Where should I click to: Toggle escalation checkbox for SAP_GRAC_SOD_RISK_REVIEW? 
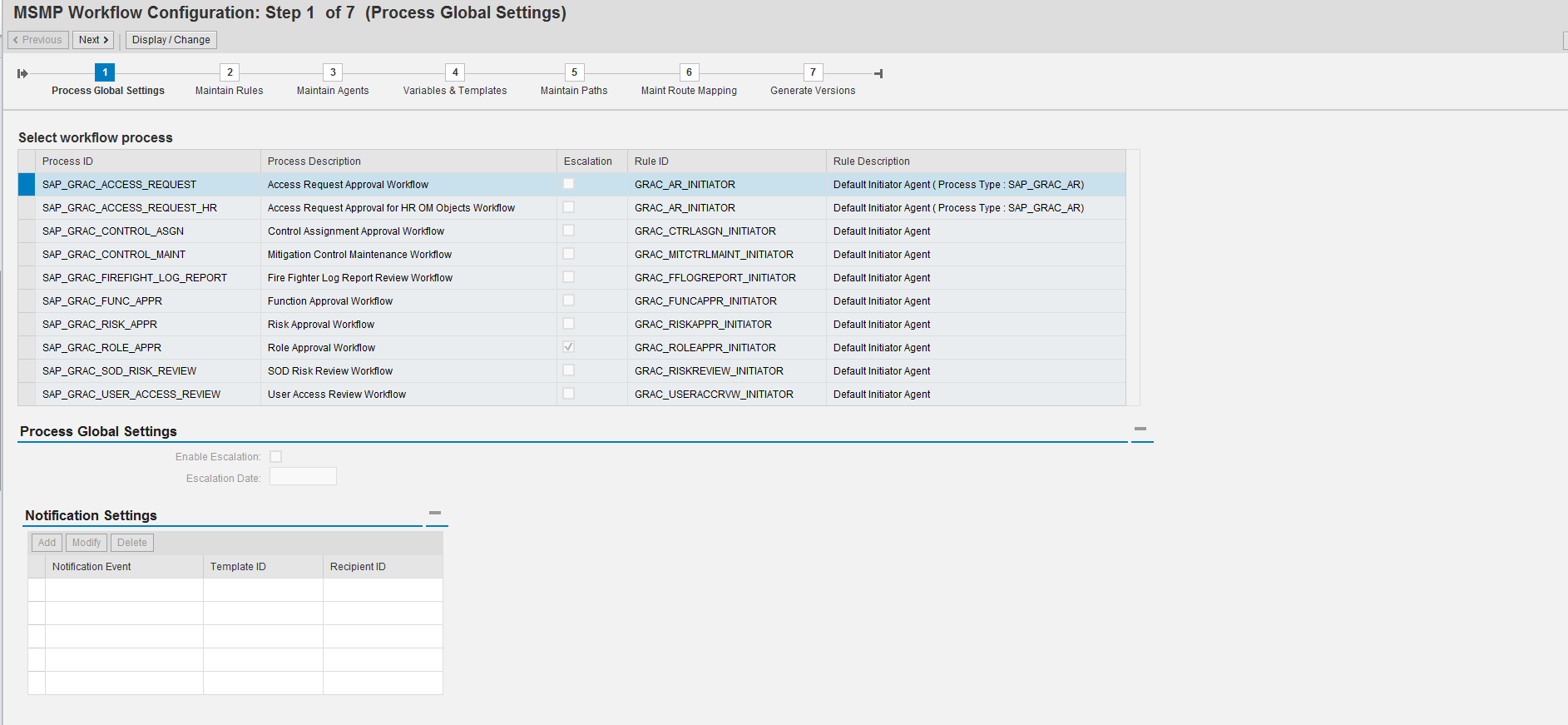(x=569, y=370)
